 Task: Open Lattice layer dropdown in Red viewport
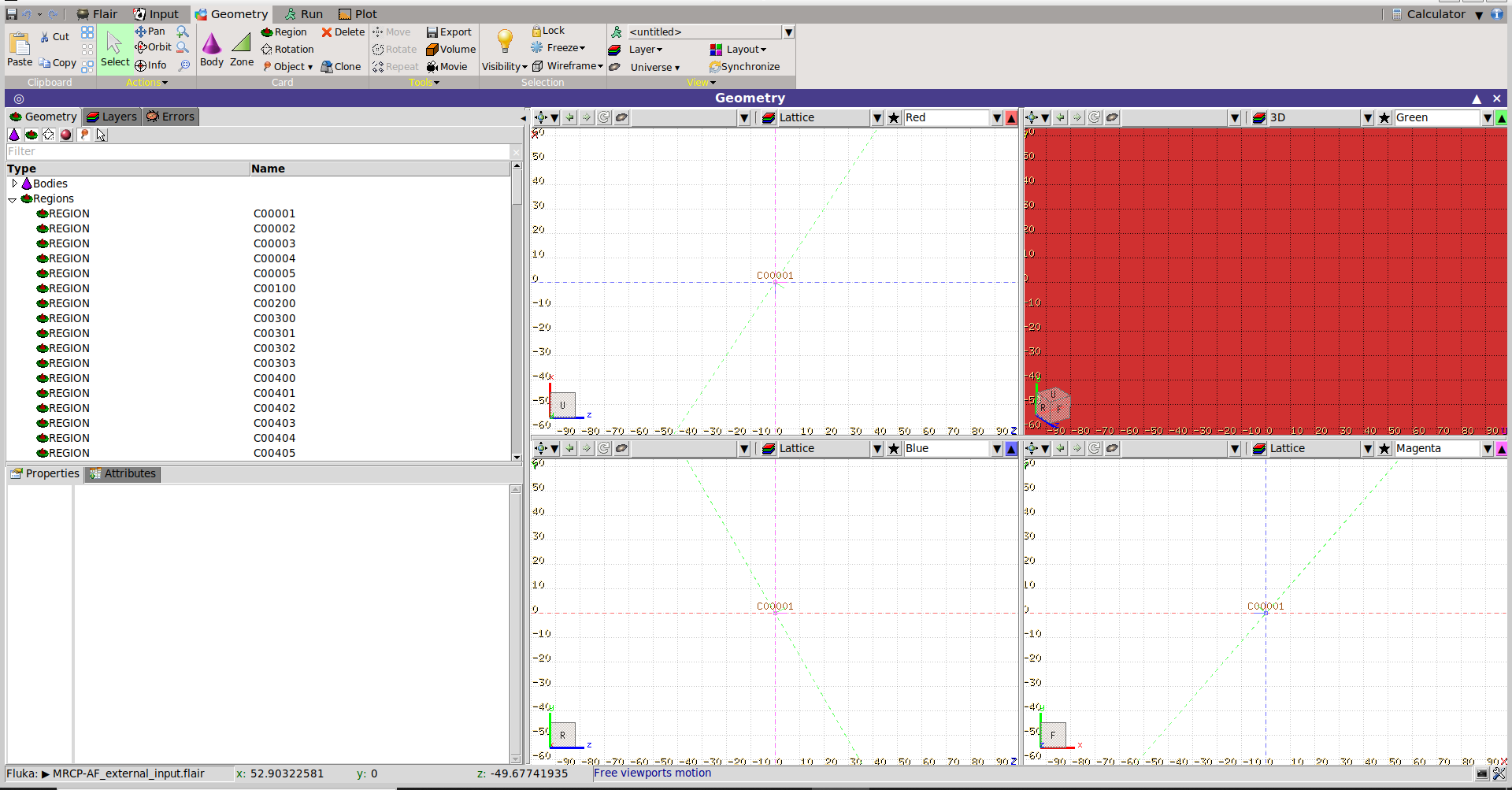(x=876, y=118)
